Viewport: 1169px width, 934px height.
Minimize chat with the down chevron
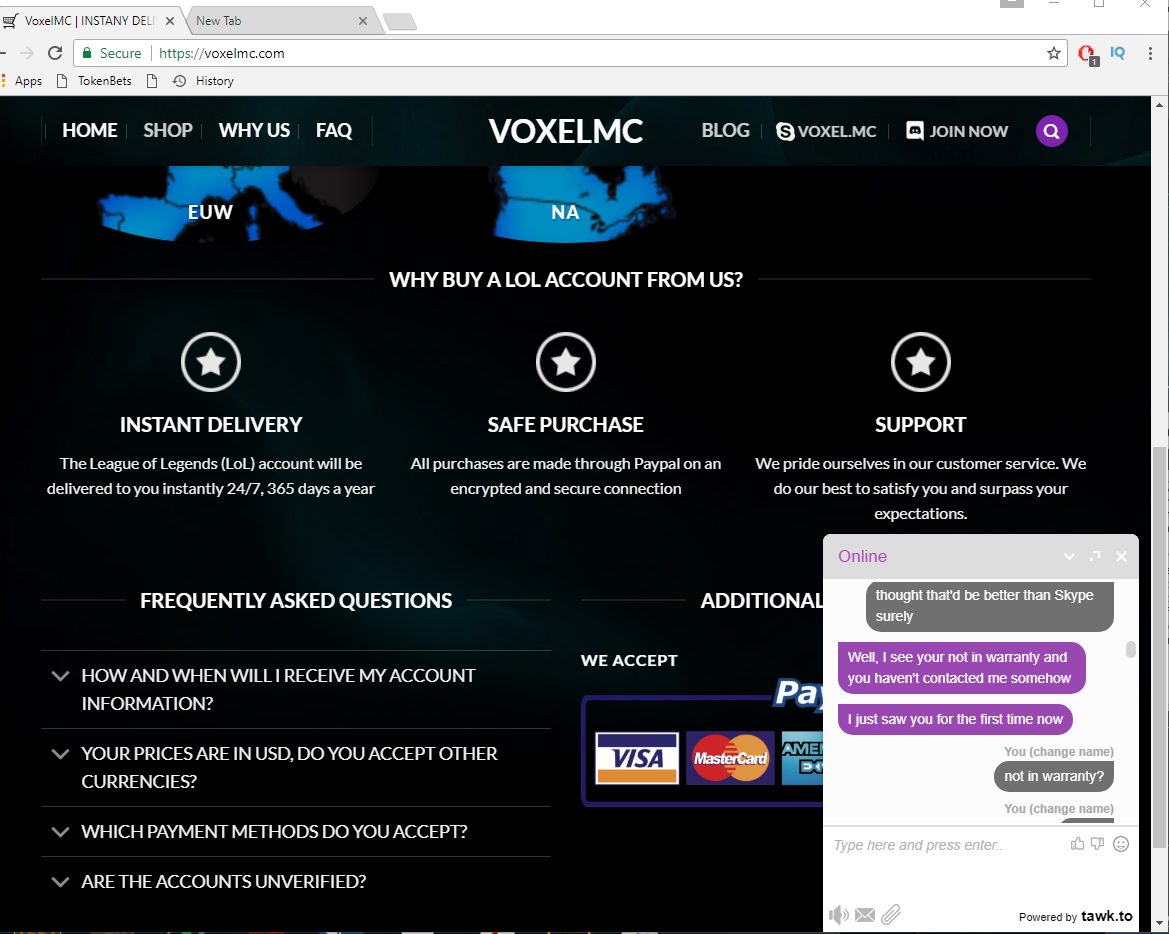click(x=1069, y=557)
